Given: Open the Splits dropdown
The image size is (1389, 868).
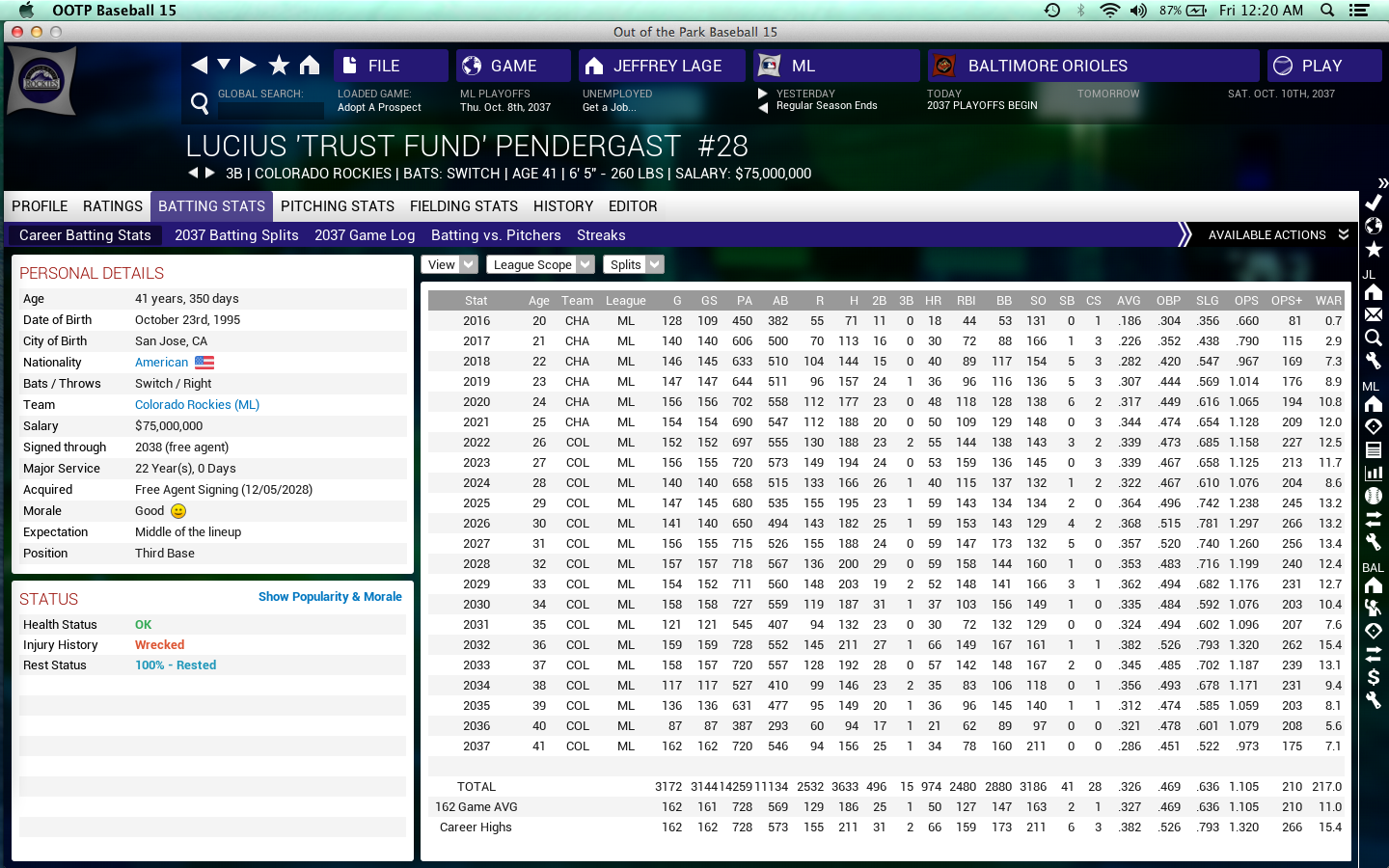Looking at the screenshot, I should 633,264.
